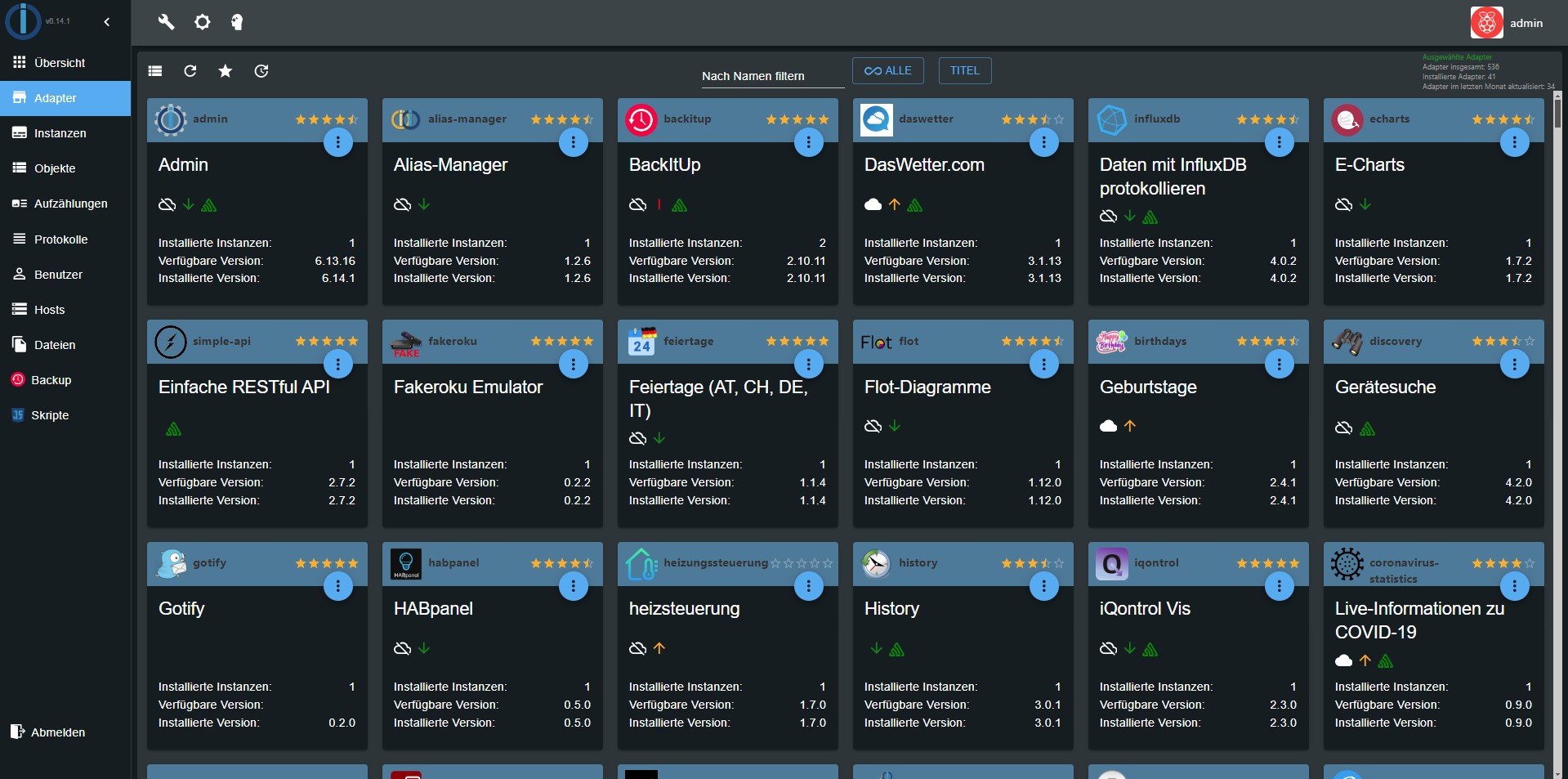Click the TITEL sort button
Image resolution: width=1568 pixels, height=779 pixels.
(965, 70)
